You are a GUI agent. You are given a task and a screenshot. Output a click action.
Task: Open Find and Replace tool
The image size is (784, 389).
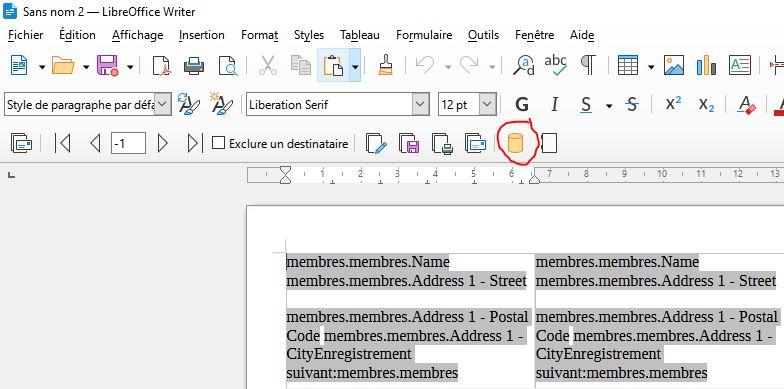point(523,66)
